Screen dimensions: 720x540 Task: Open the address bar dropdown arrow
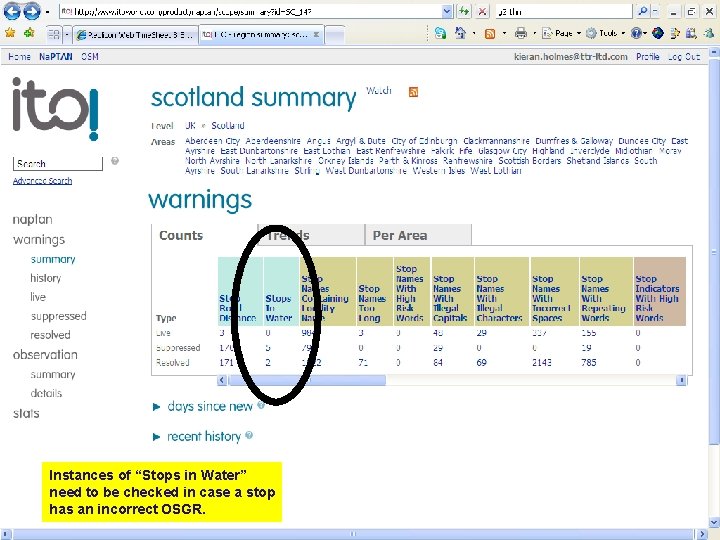point(447,11)
